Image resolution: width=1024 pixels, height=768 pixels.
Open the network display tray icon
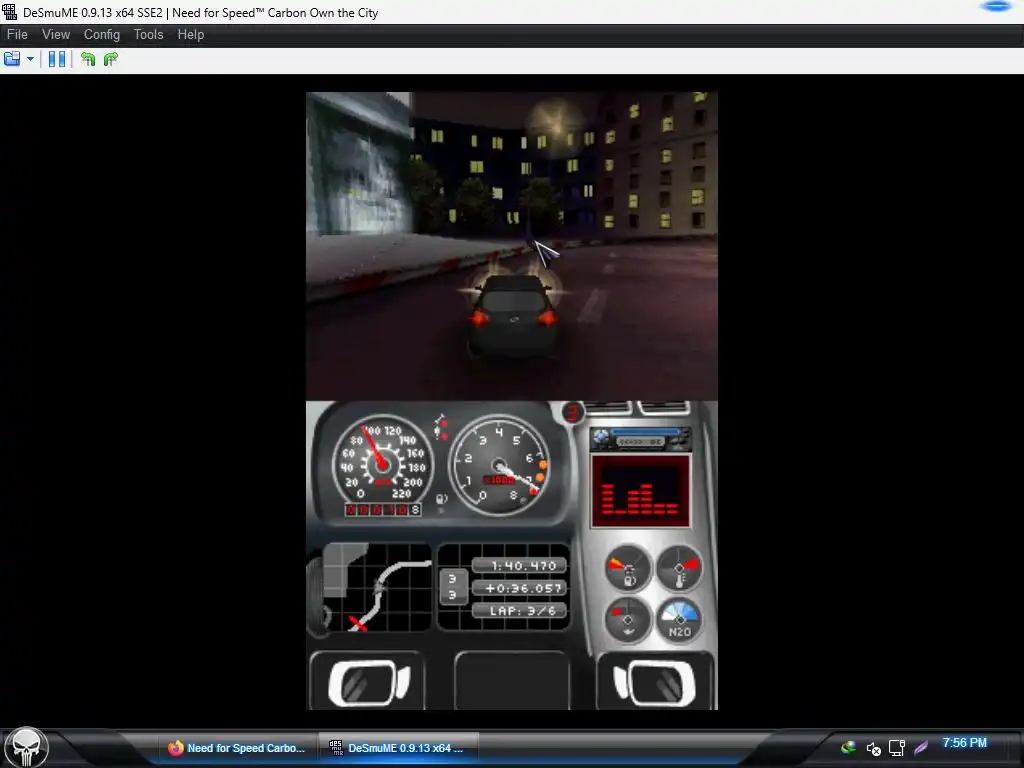click(897, 748)
